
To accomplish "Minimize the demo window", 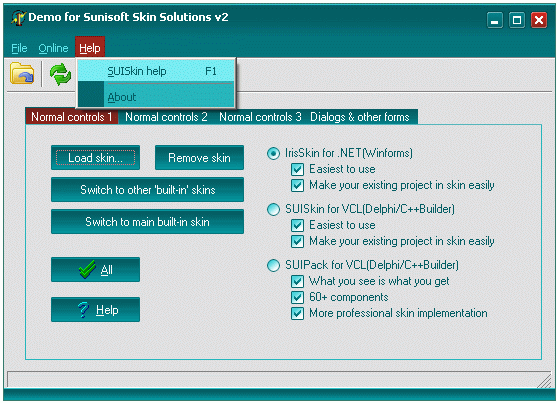I will tap(494, 20).
